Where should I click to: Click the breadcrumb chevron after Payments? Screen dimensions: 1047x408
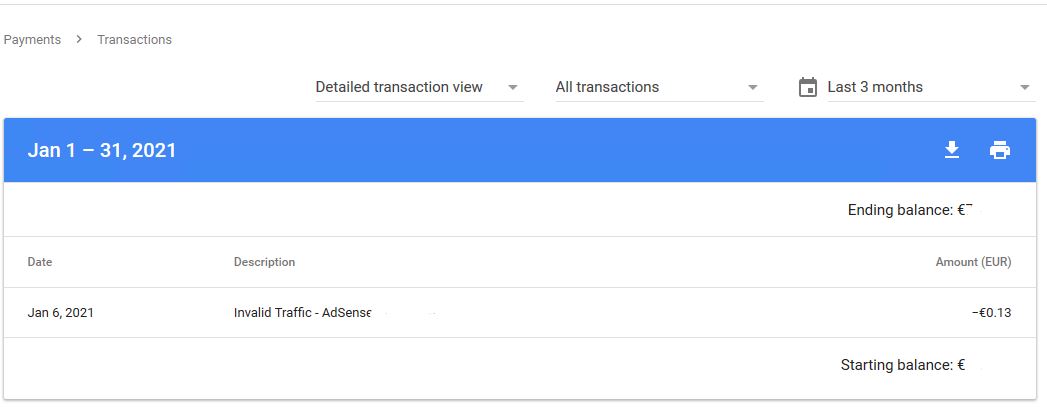pos(79,39)
